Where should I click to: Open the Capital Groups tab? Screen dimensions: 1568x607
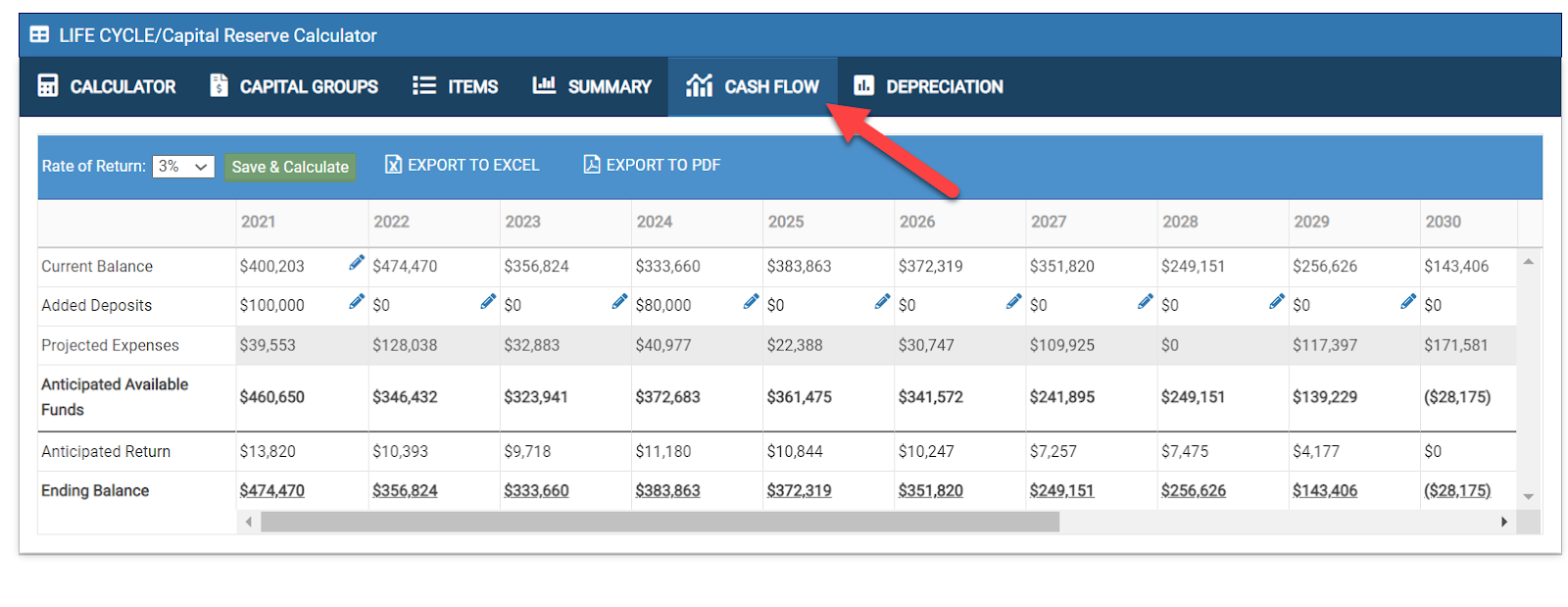pos(294,86)
